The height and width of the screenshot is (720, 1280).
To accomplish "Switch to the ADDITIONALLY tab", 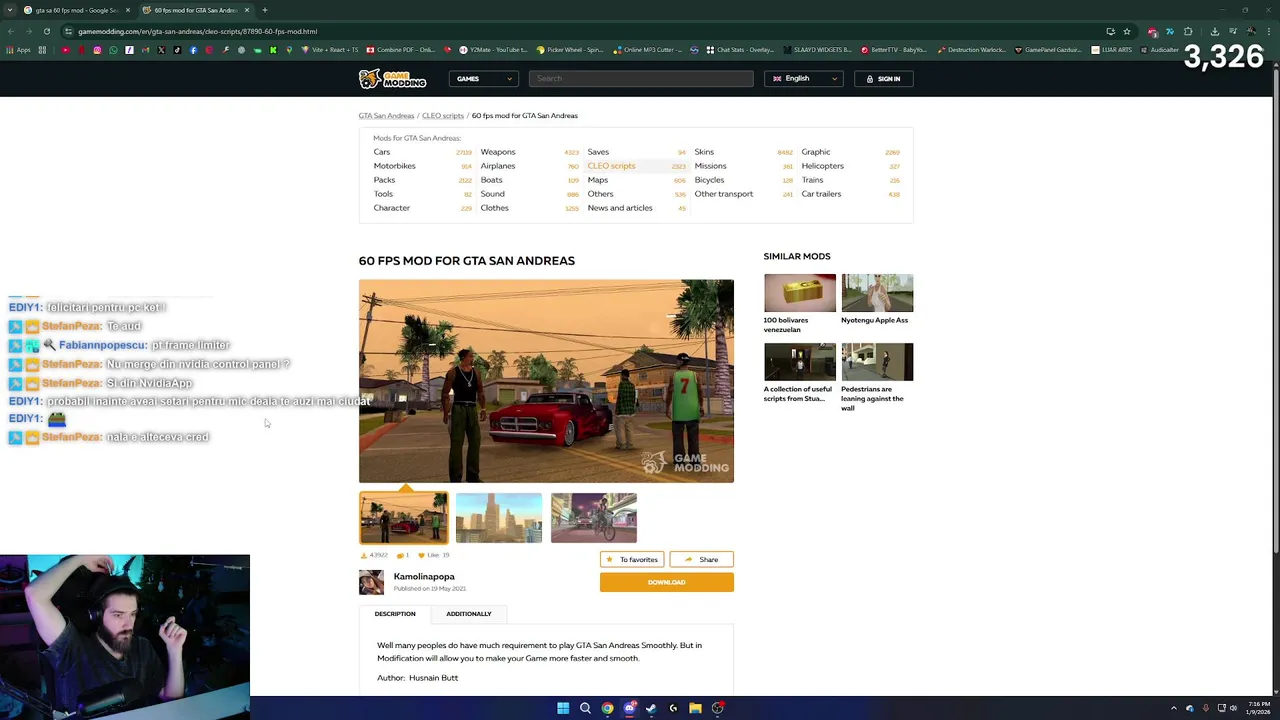I will pyautogui.click(x=469, y=614).
